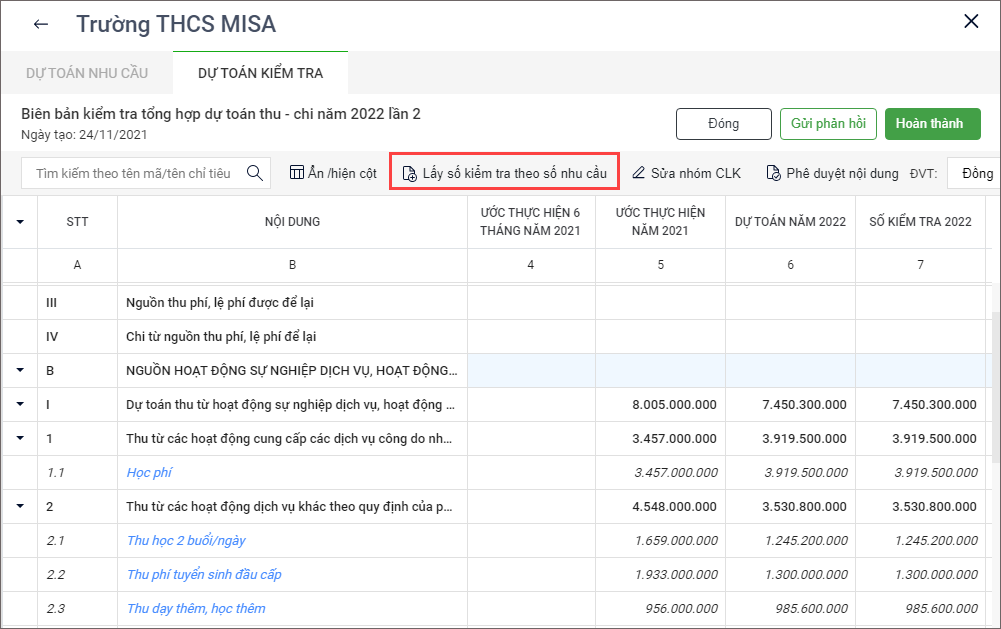Click the Gửi phản hồi button
The height and width of the screenshot is (629, 1001).
pyautogui.click(x=828, y=124)
